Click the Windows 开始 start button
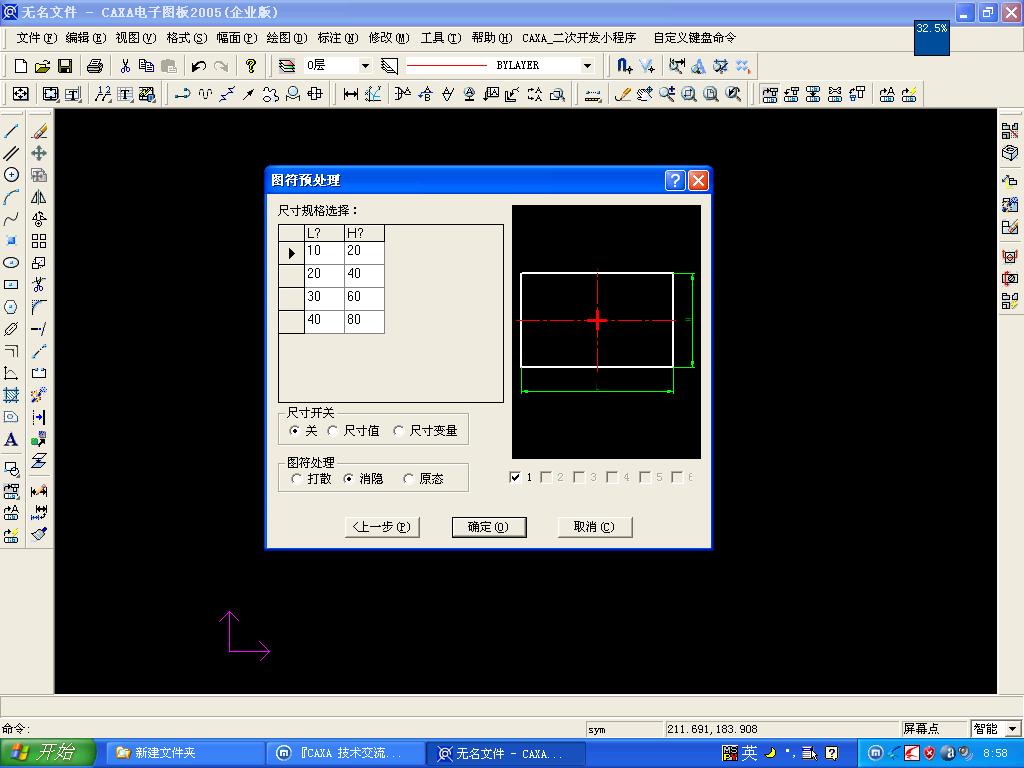 tap(48, 753)
